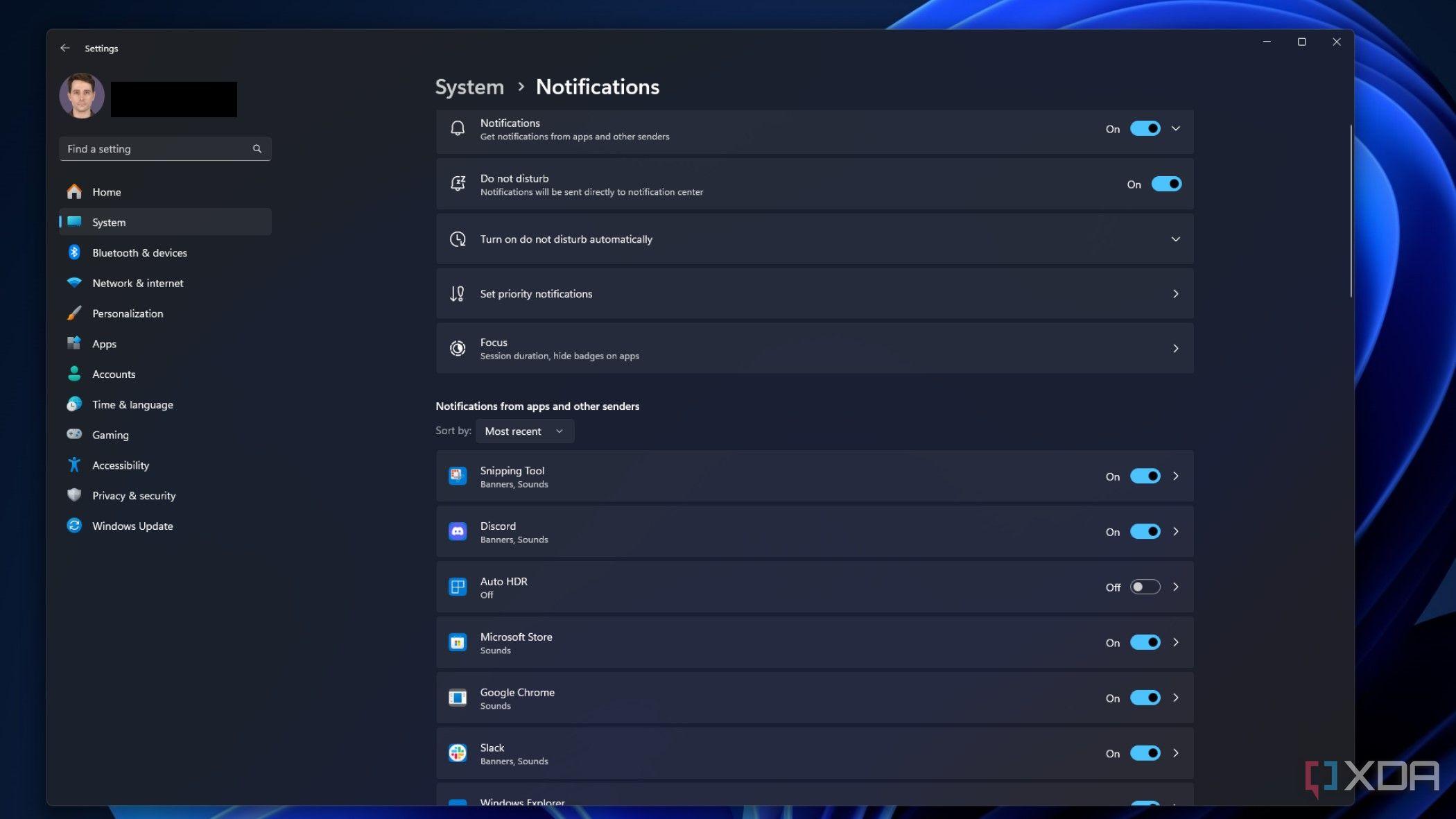Open Set priority notifications
The height and width of the screenshot is (819, 1456).
pos(815,293)
